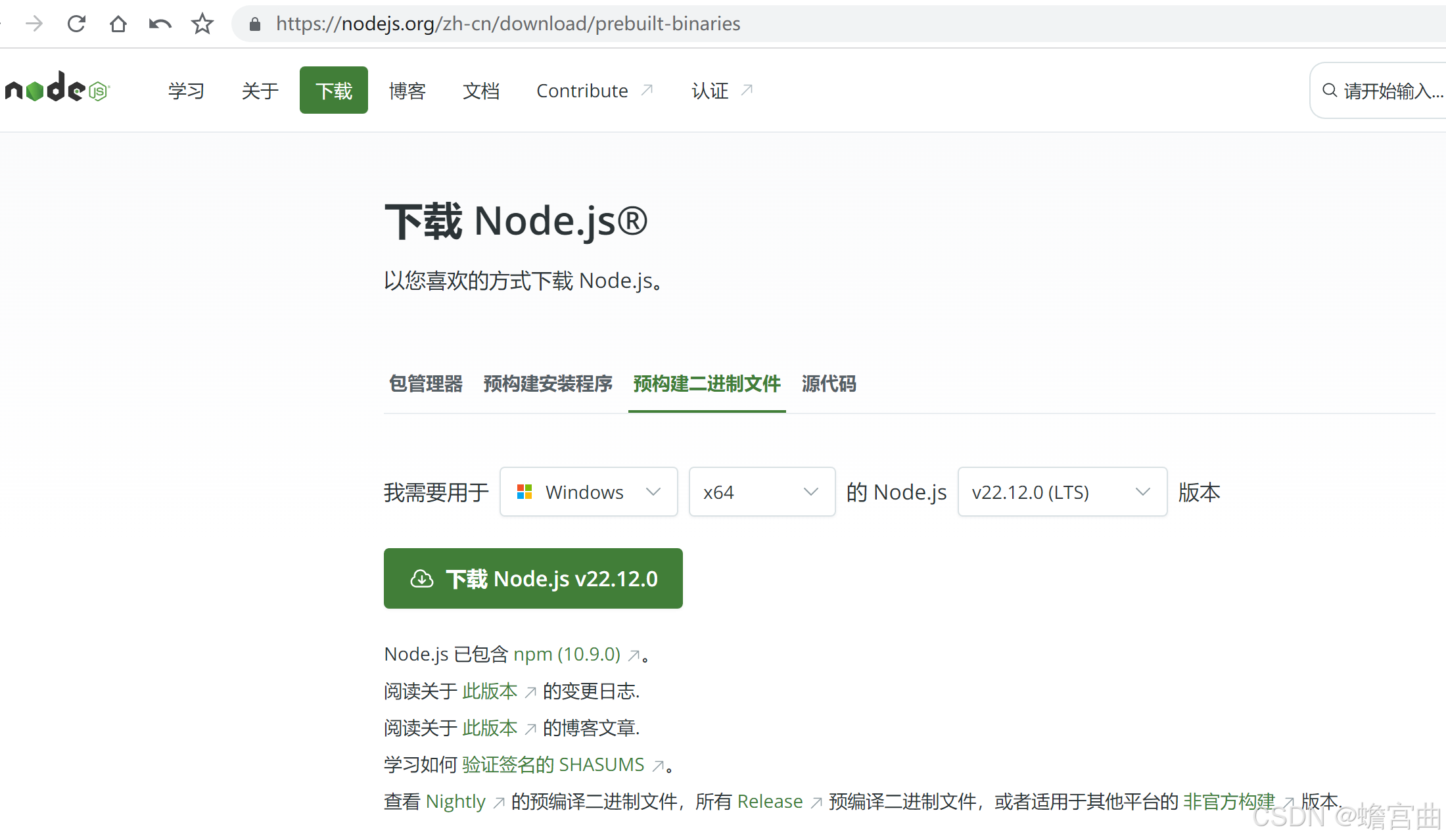The width and height of the screenshot is (1446, 840).
Task: Go to browser home icon
Action: click(118, 24)
